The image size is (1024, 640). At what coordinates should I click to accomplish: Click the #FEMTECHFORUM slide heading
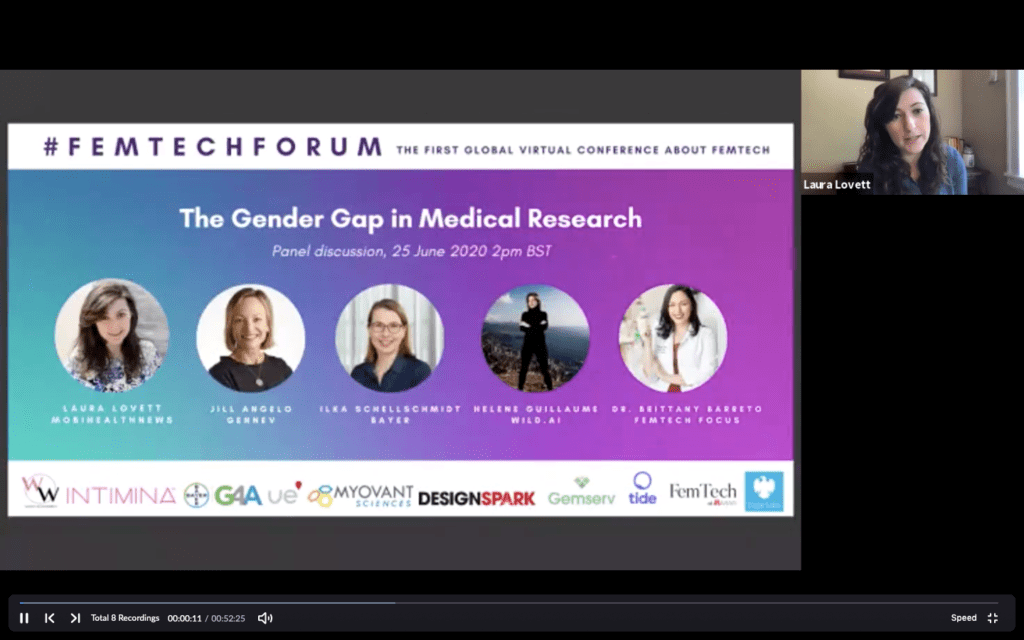213,147
